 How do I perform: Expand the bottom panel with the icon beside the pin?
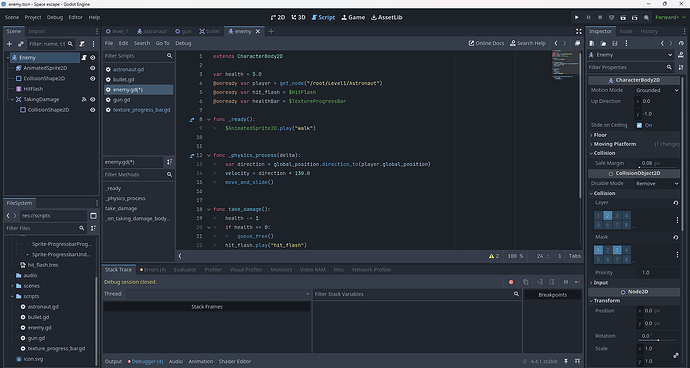point(577,361)
